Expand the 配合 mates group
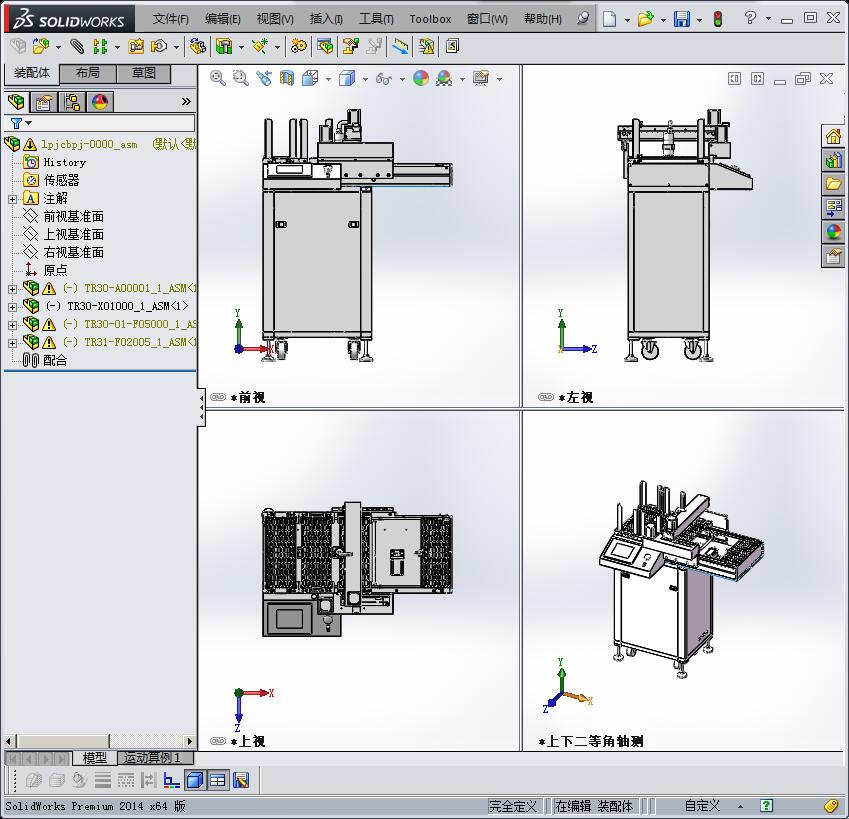The height and width of the screenshot is (819, 849). pyautogui.click(x=45, y=360)
